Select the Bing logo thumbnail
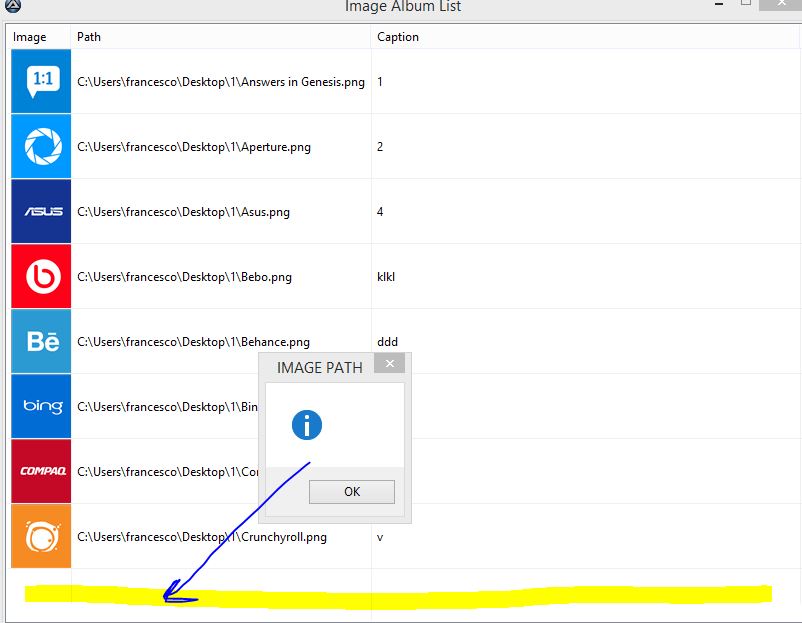802x623 pixels. click(x=41, y=406)
